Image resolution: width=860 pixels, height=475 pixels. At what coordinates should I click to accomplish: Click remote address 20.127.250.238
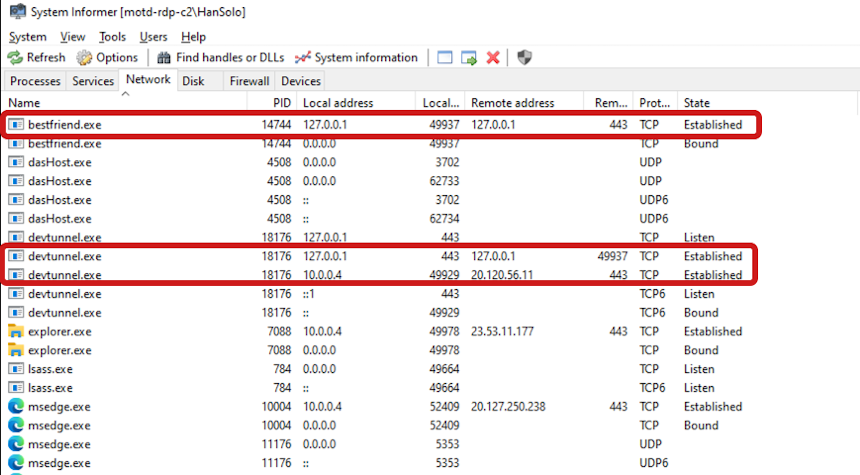click(508, 406)
